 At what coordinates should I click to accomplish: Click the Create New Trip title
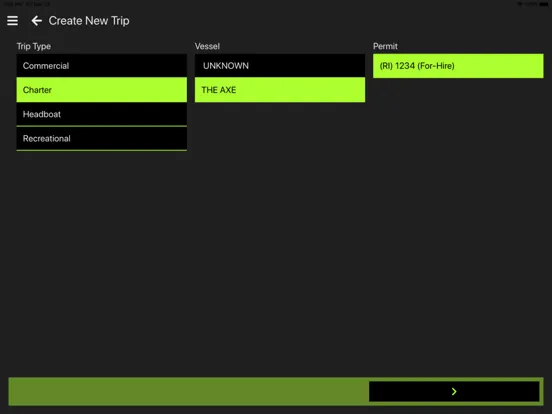pyautogui.click(x=89, y=21)
